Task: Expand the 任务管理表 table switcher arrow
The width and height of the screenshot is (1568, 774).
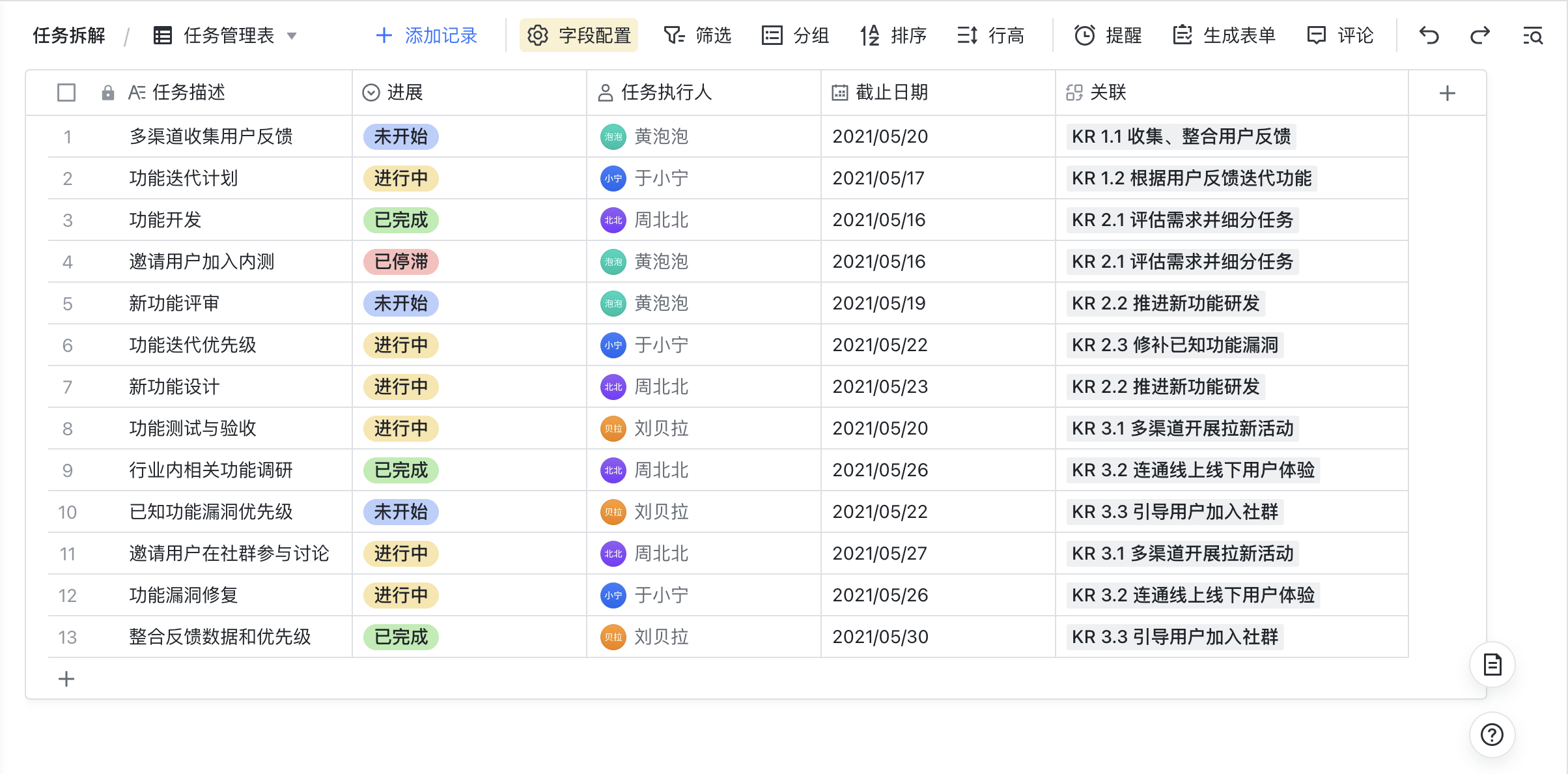Action: 292,36
